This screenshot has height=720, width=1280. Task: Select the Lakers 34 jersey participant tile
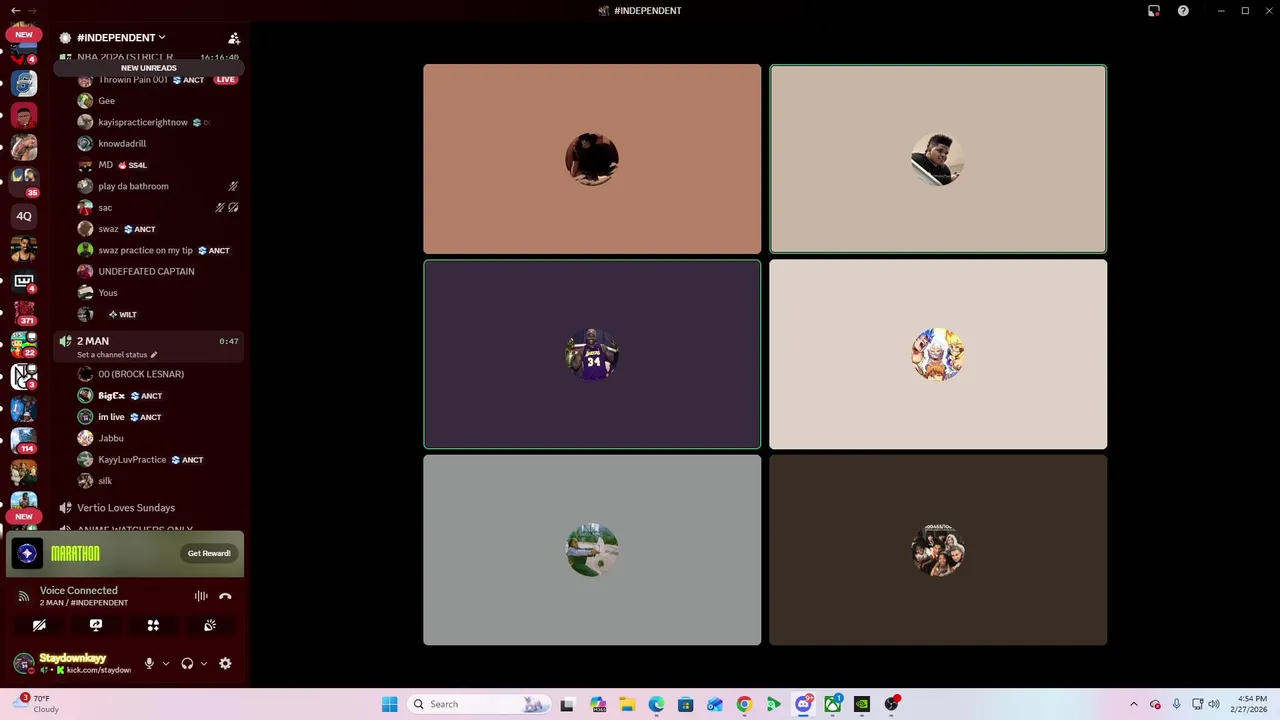pyautogui.click(x=592, y=354)
